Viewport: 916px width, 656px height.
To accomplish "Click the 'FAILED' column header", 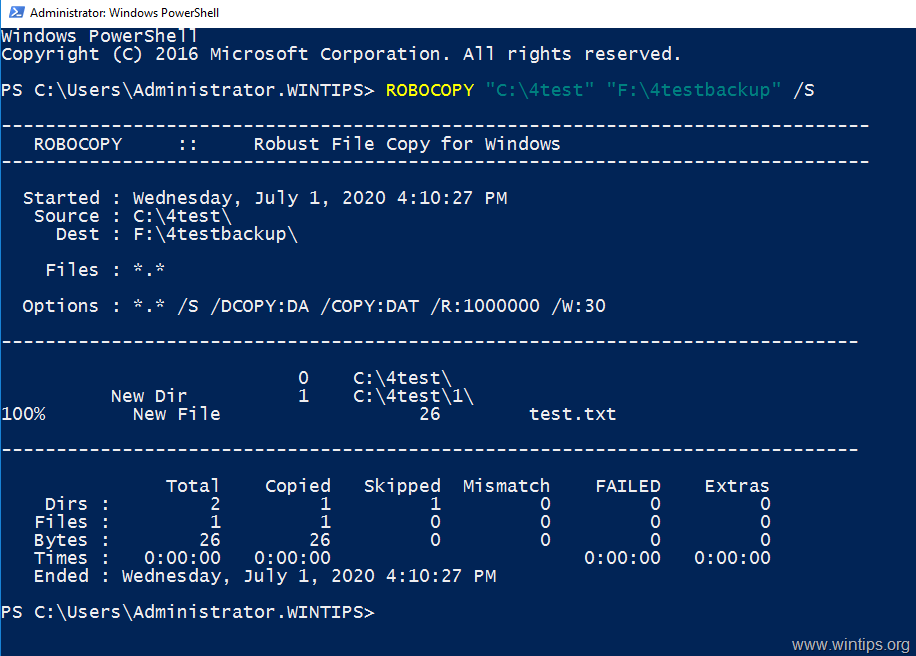I will pos(628,486).
